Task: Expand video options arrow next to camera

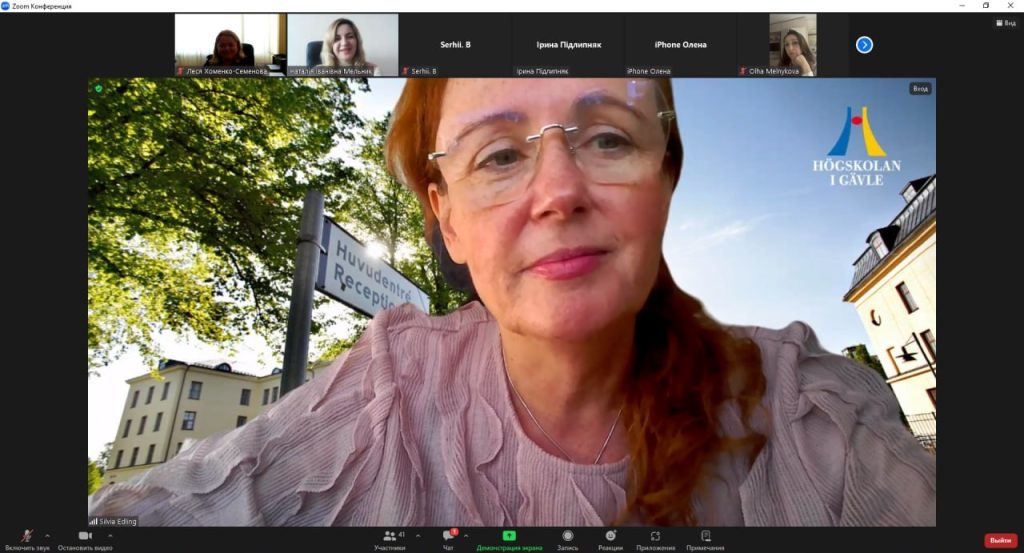Action: pos(110,535)
